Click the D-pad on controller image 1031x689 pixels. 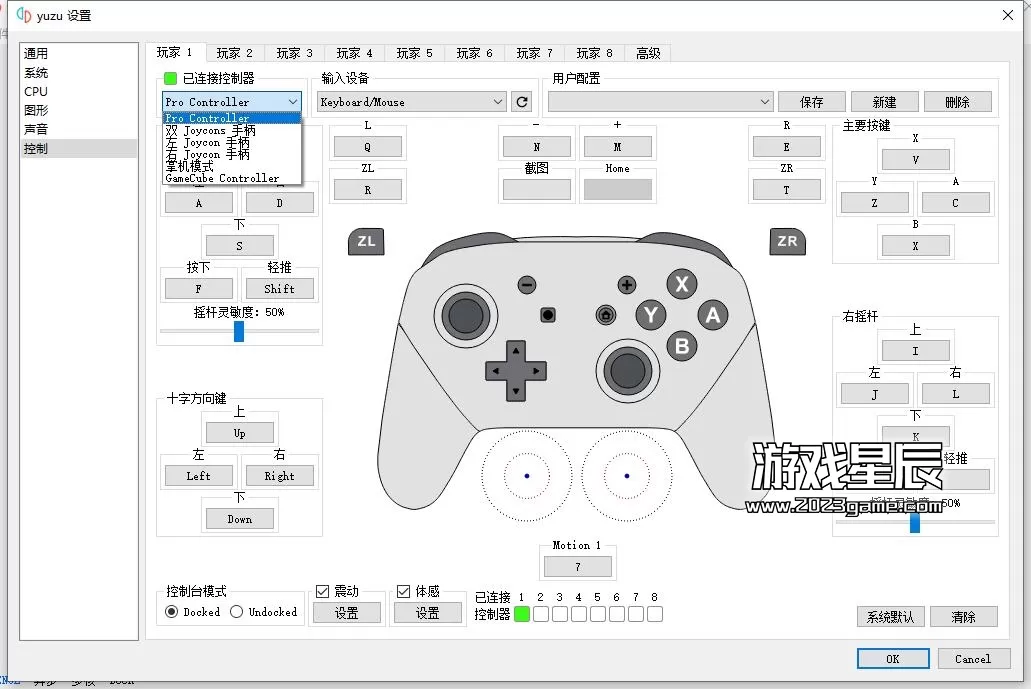point(515,370)
